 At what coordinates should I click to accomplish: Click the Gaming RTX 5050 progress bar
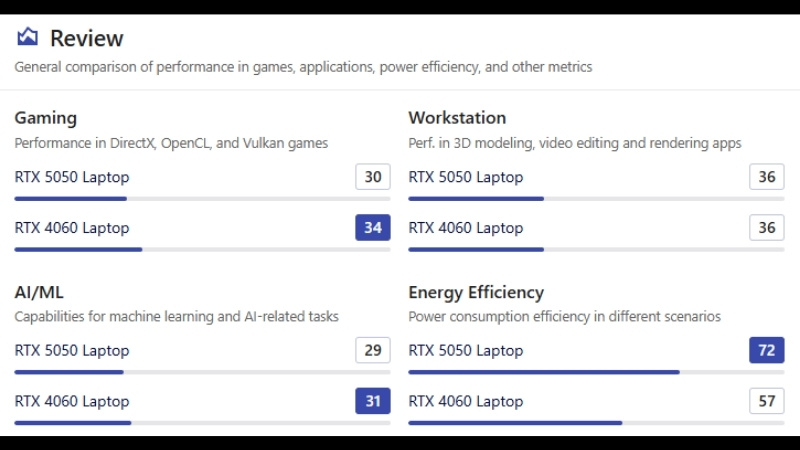click(203, 199)
